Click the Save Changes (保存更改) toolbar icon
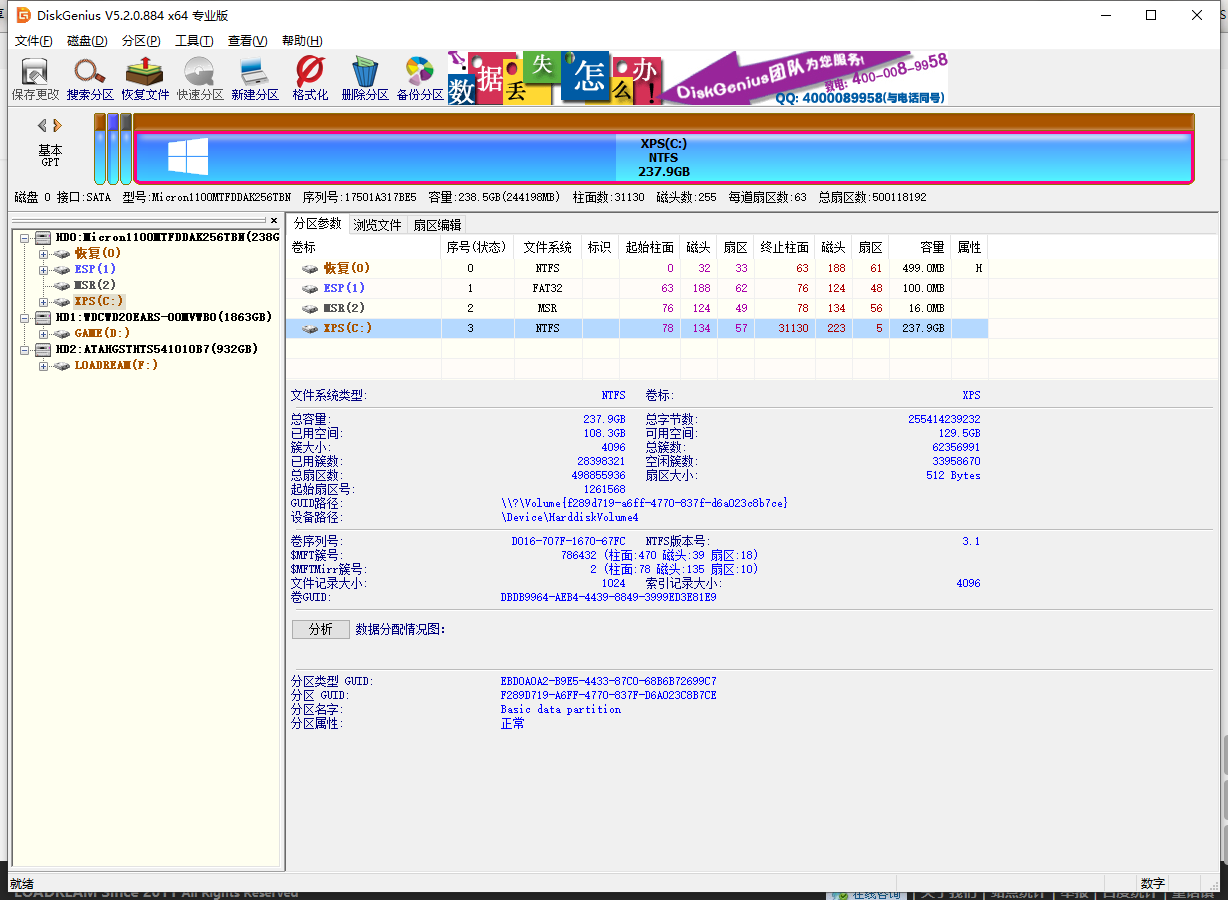 pos(35,79)
